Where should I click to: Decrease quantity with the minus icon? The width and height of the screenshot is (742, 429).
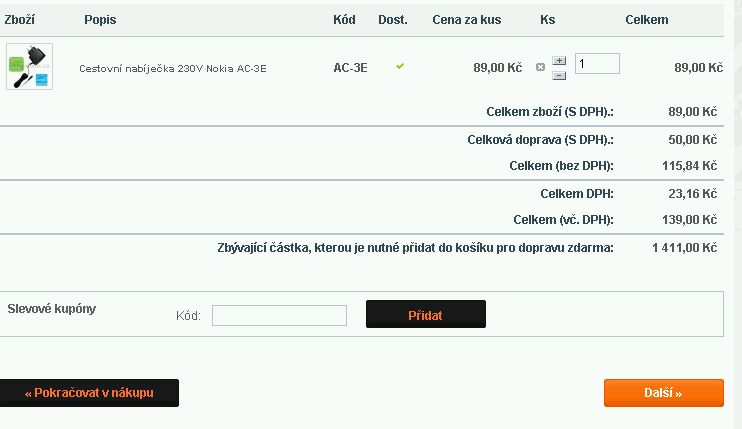tap(559, 76)
